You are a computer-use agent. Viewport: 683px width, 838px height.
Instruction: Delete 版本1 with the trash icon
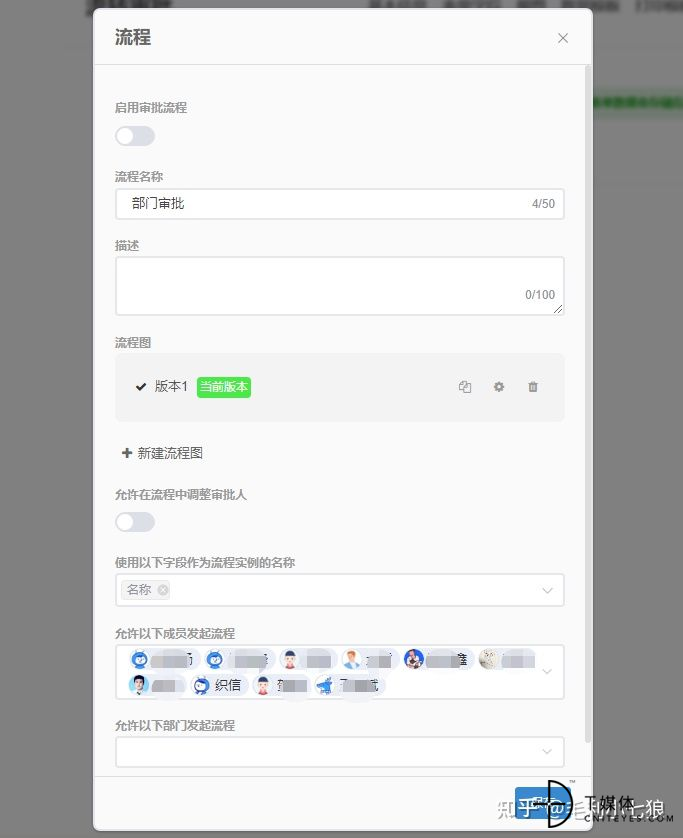[x=533, y=386]
